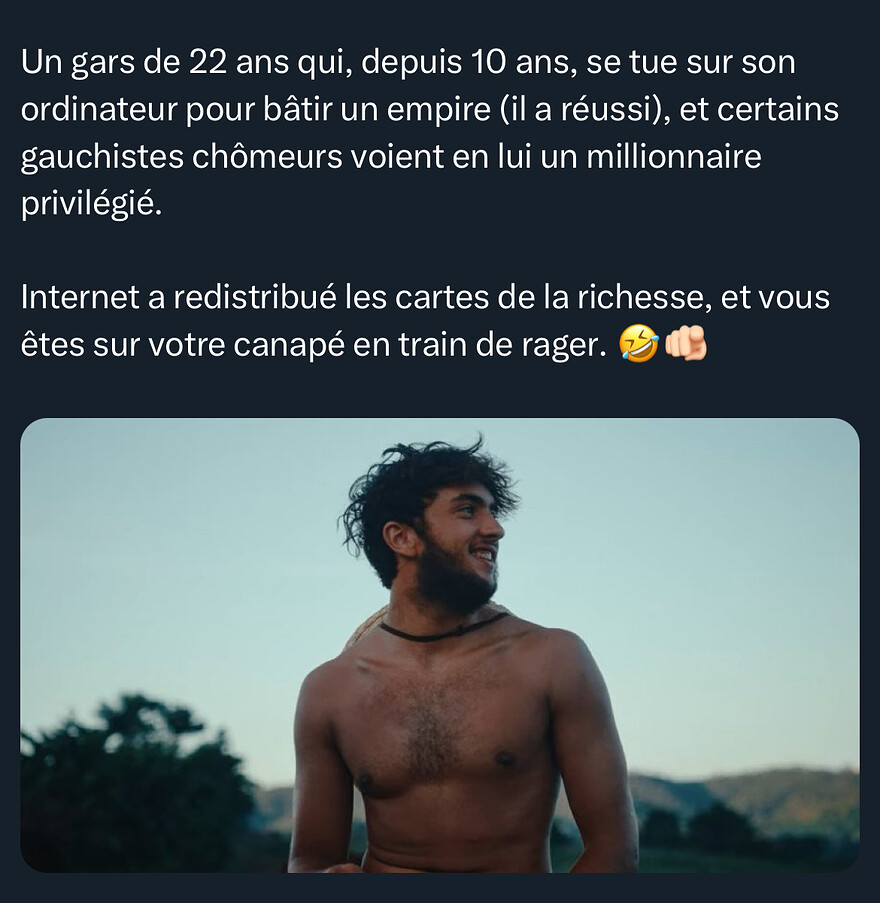The height and width of the screenshot is (903, 880).
Task: Click the word "privilégié." in the tweet
Action: [92, 204]
